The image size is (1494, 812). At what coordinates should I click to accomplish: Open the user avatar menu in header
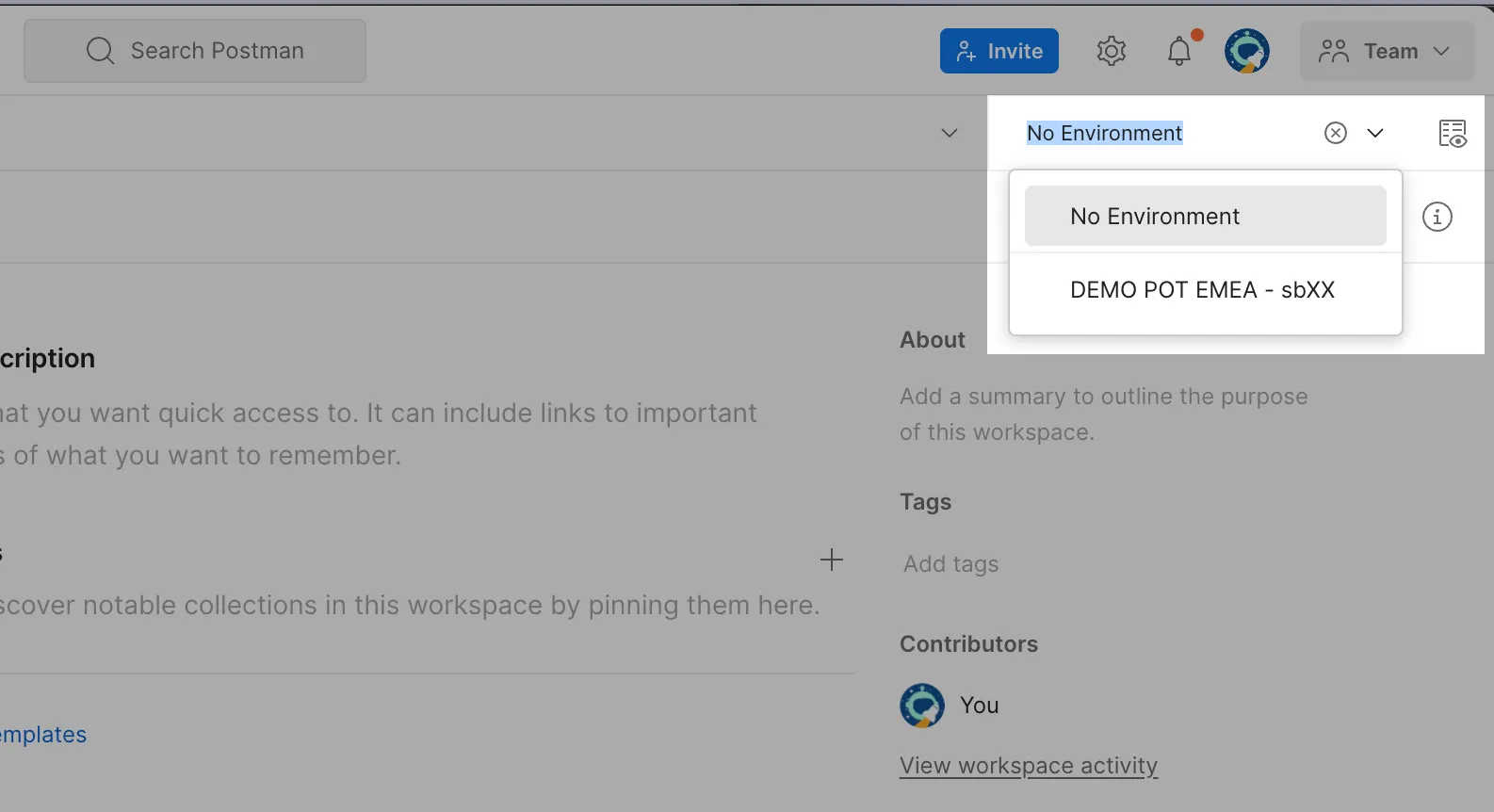pos(1247,51)
